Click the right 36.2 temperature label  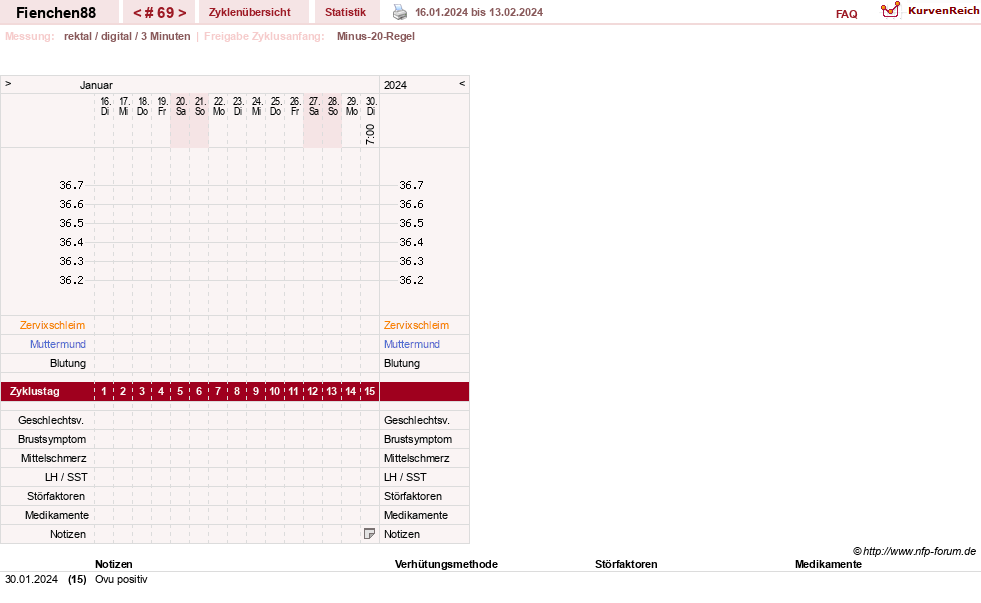click(x=411, y=280)
